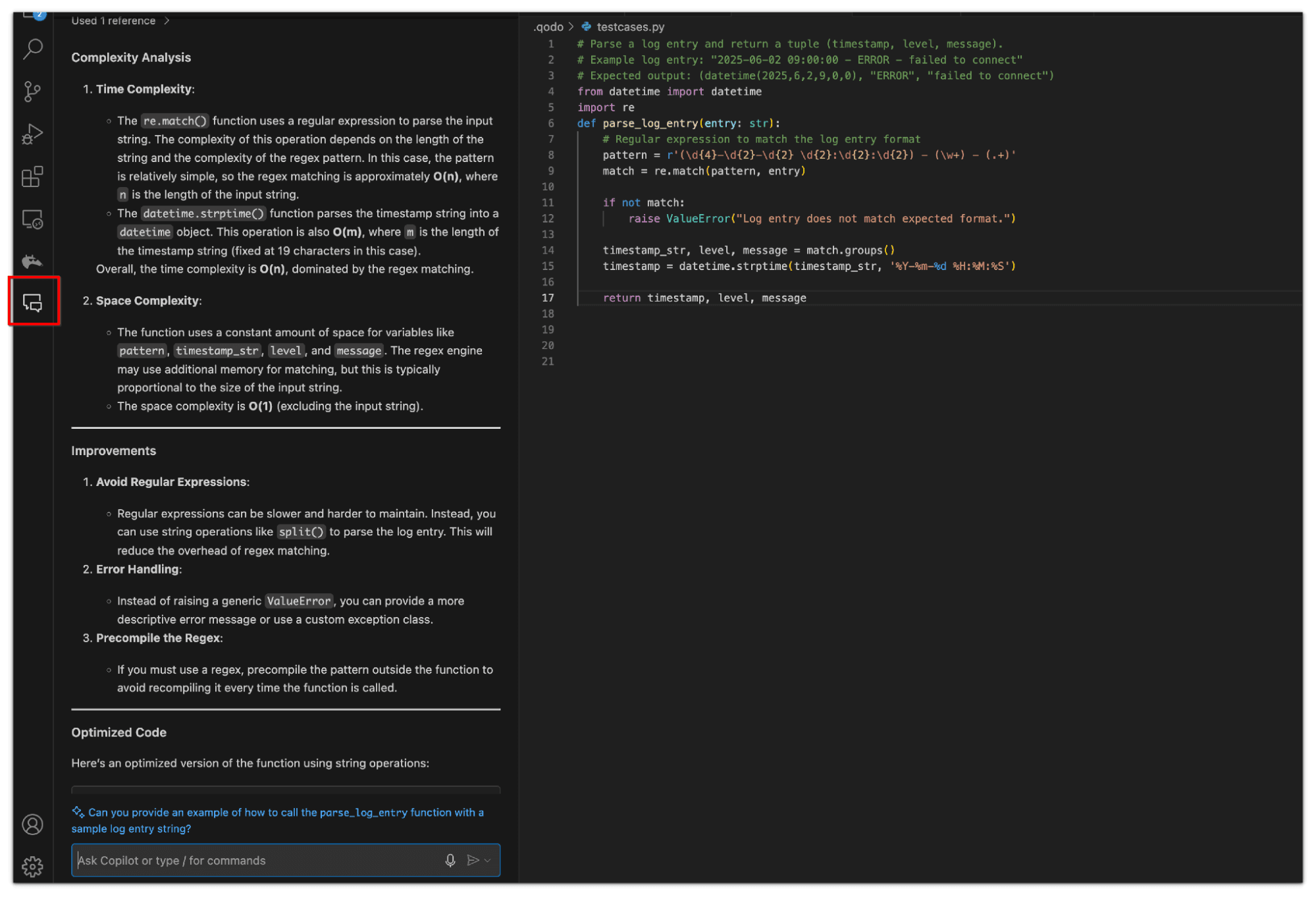Click the testcases.py breadcrumb item

[x=630, y=27]
